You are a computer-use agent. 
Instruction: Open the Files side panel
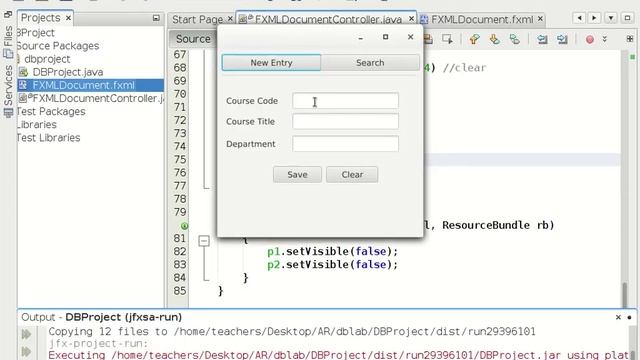click(8, 41)
